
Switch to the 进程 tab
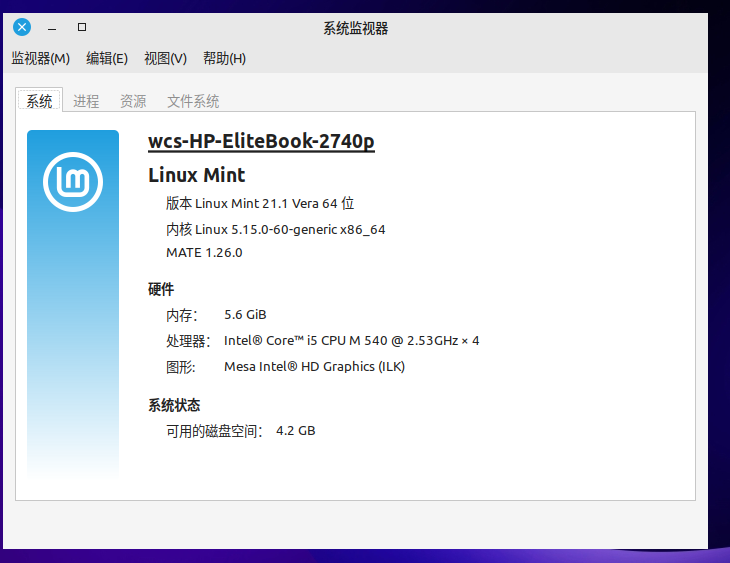tap(86, 101)
